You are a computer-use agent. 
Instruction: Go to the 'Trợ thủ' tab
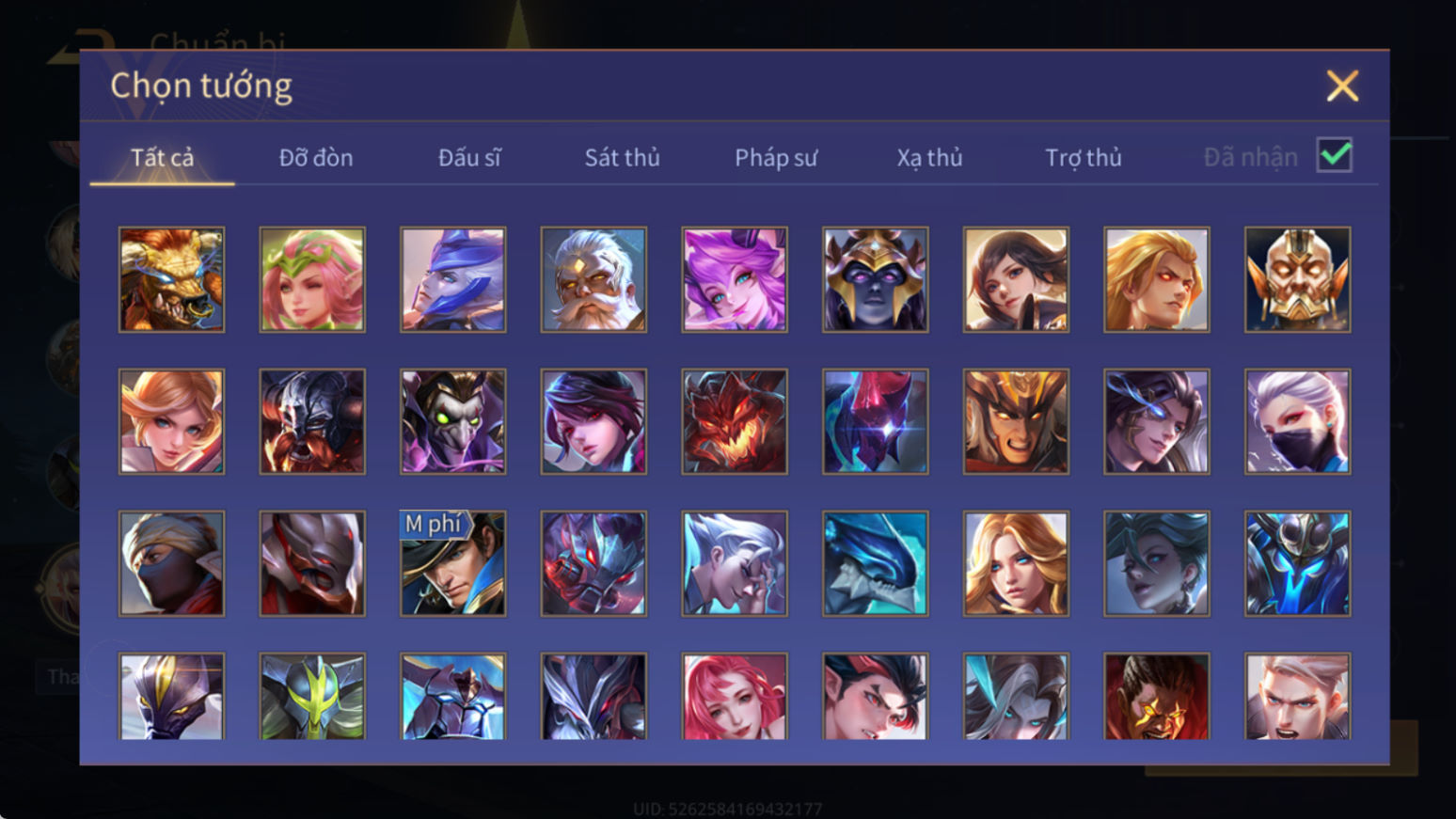tap(1083, 157)
